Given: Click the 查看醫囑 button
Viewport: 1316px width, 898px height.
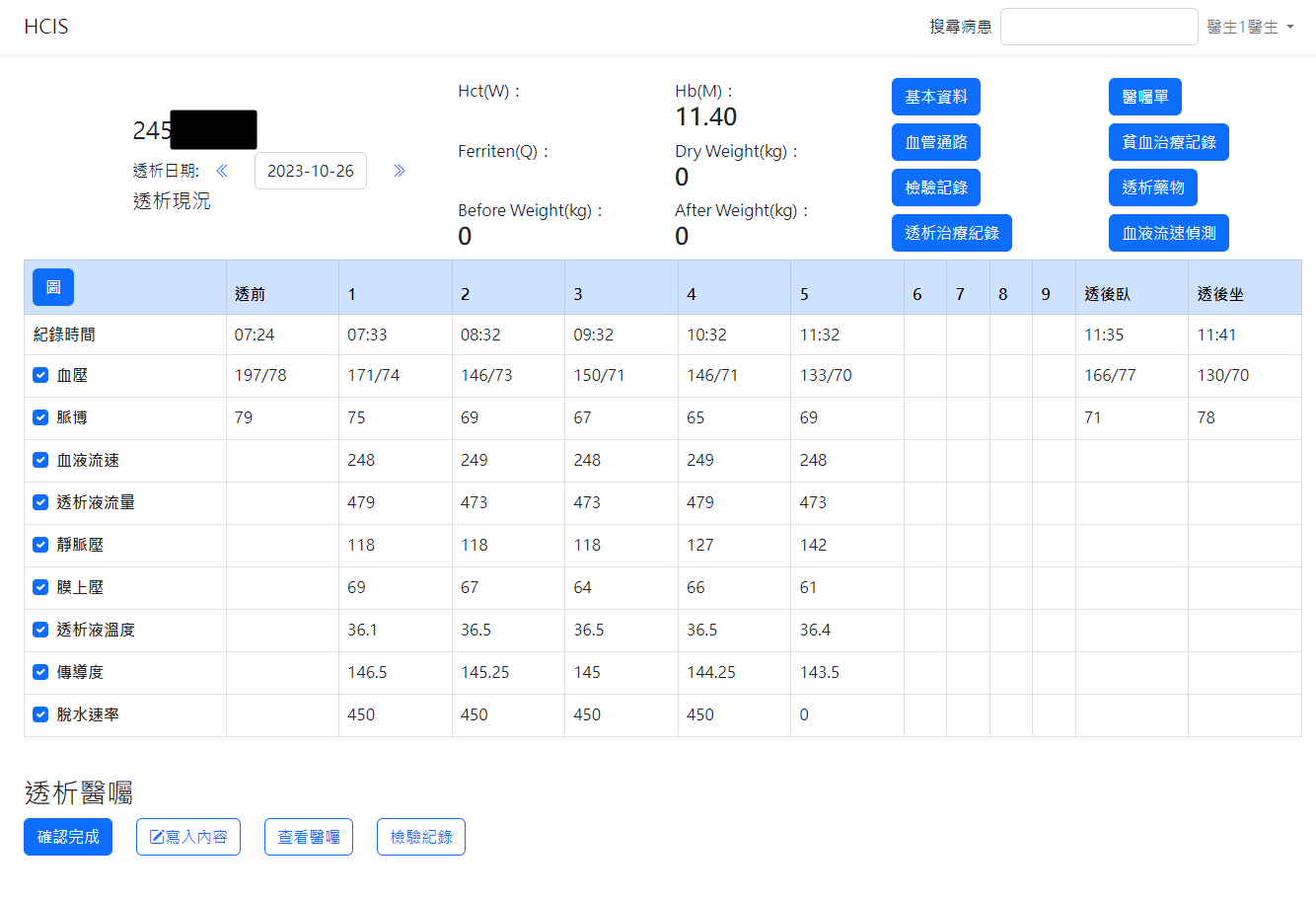Looking at the screenshot, I should [x=309, y=837].
